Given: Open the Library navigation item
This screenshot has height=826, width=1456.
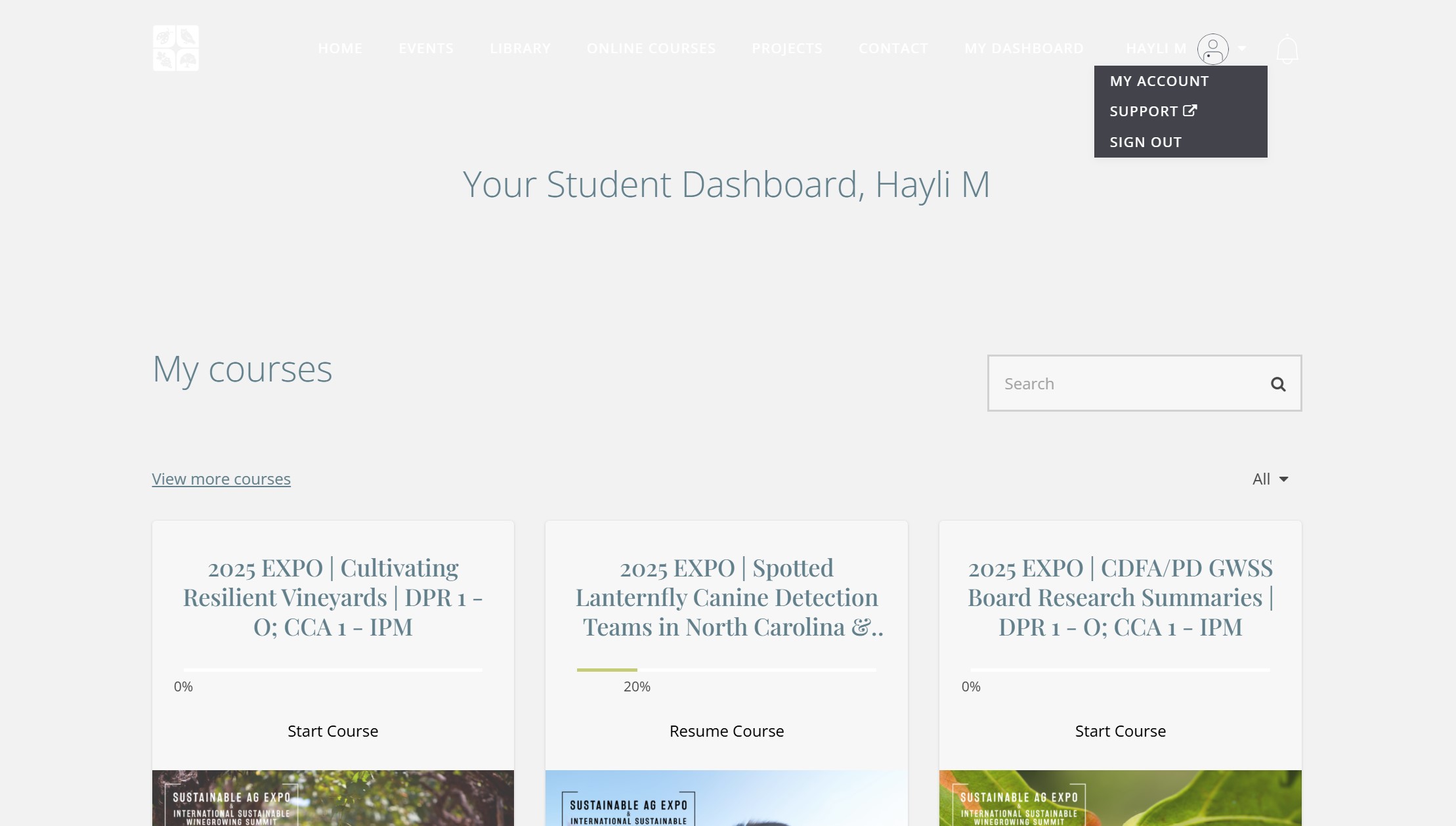Looking at the screenshot, I should pos(519,49).
